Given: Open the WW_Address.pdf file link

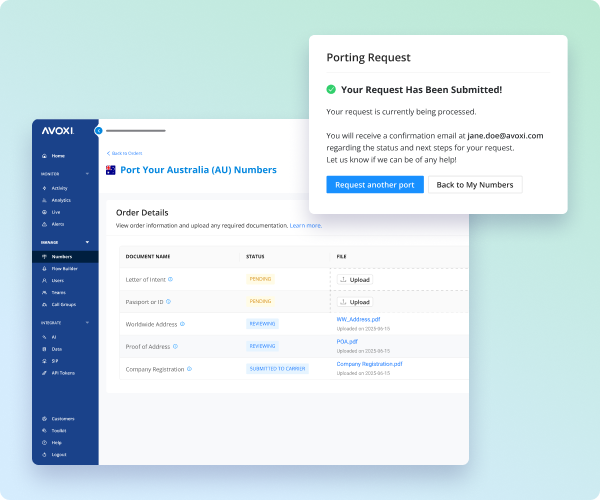Looking at the screenshot, I should point(359,319).
